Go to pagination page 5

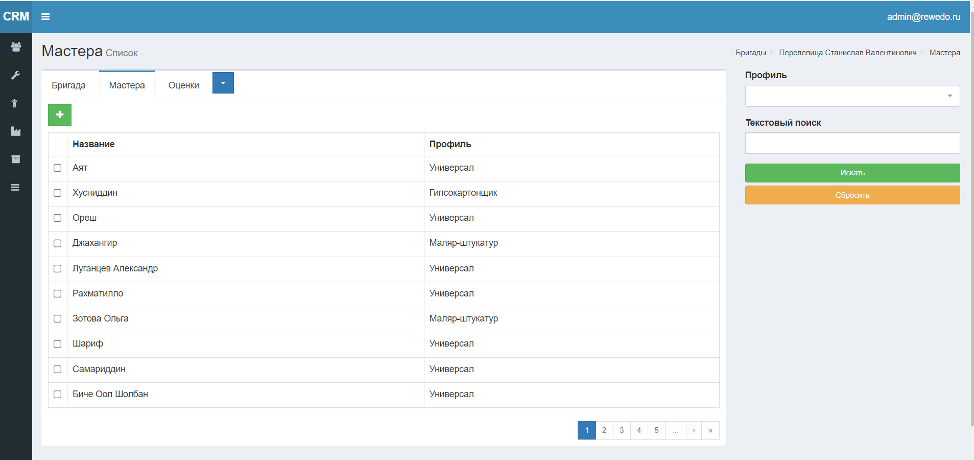pos(656,430)
